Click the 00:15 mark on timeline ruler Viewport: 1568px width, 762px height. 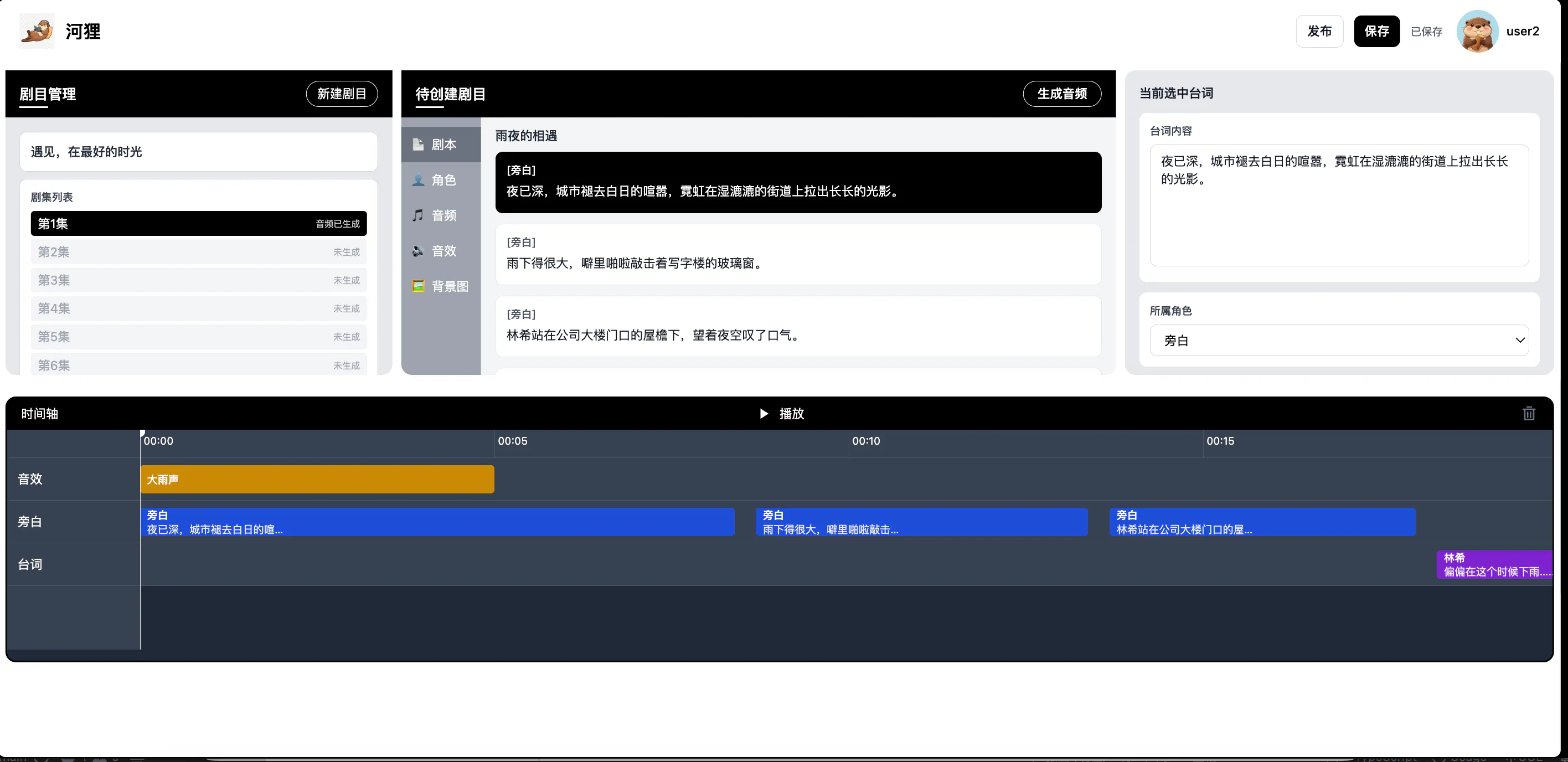click(x=1220, y=441)
